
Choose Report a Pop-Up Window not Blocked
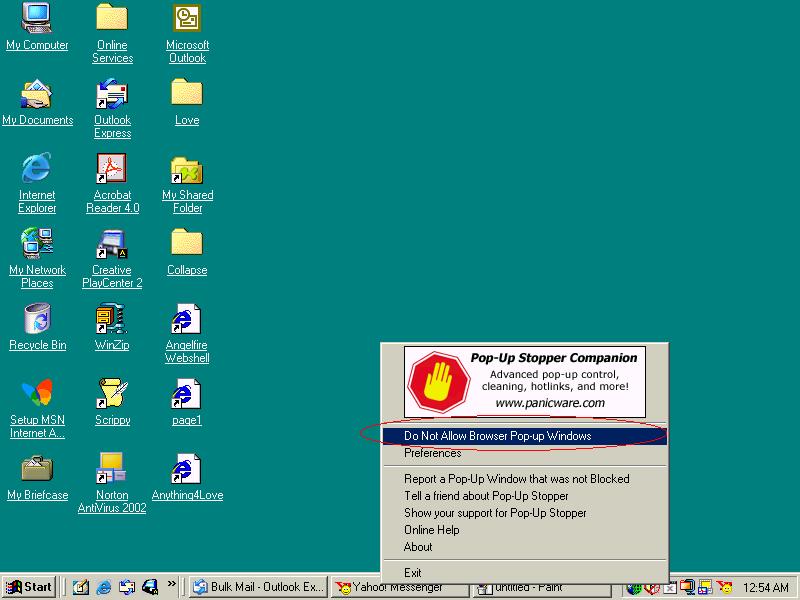click(516, 479)
